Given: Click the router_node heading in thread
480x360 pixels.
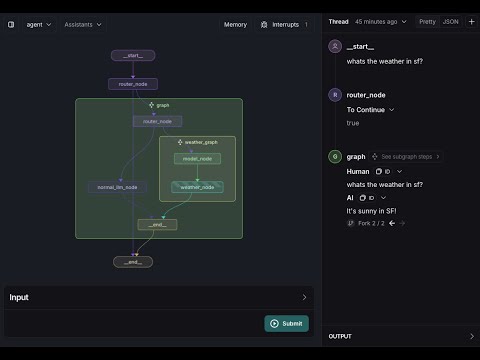Looking at the screenshot, I should 366,95.
